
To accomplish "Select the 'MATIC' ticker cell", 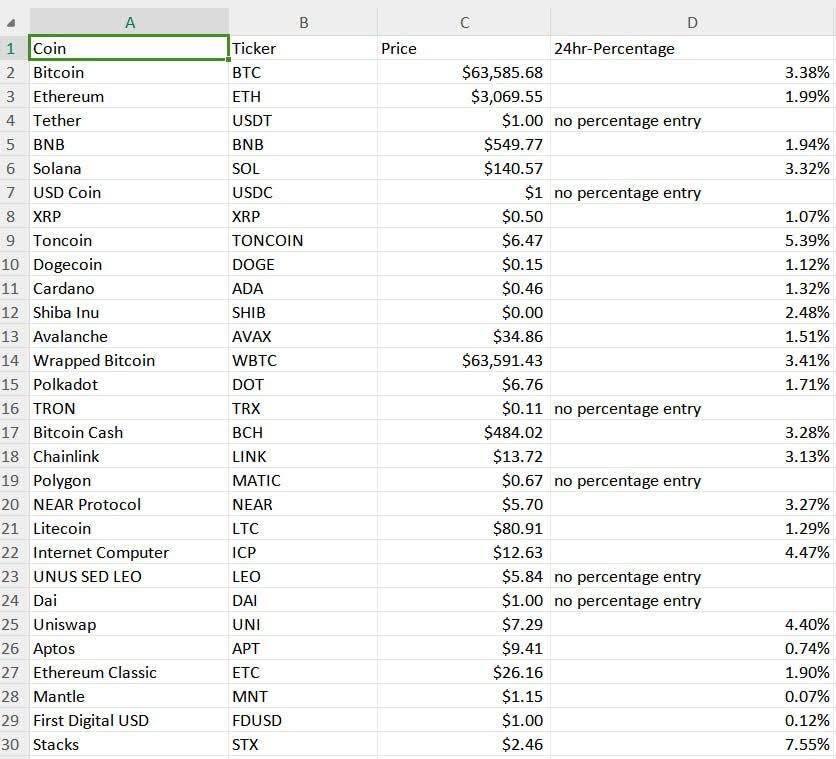I will (x=303, y=480).
